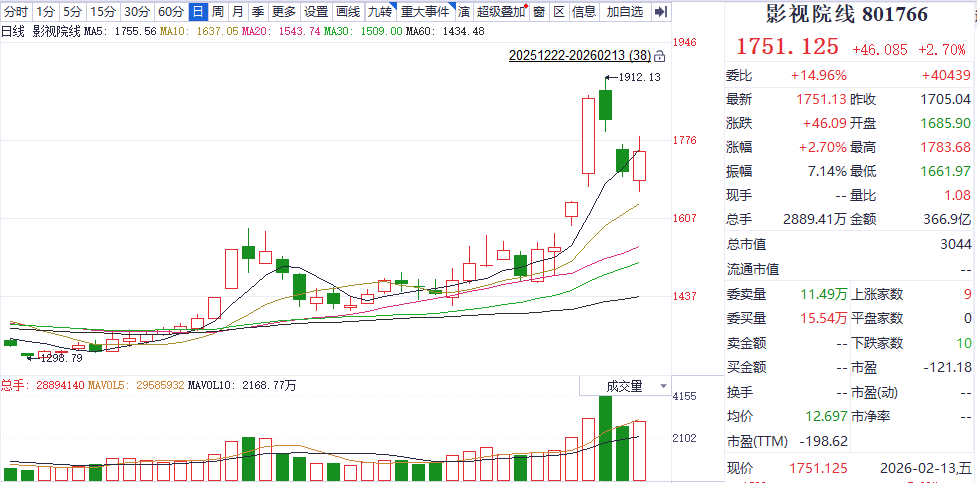Click the 区 interval statistics button
This screenshot has height=483, width=977.
click(559, 12)
